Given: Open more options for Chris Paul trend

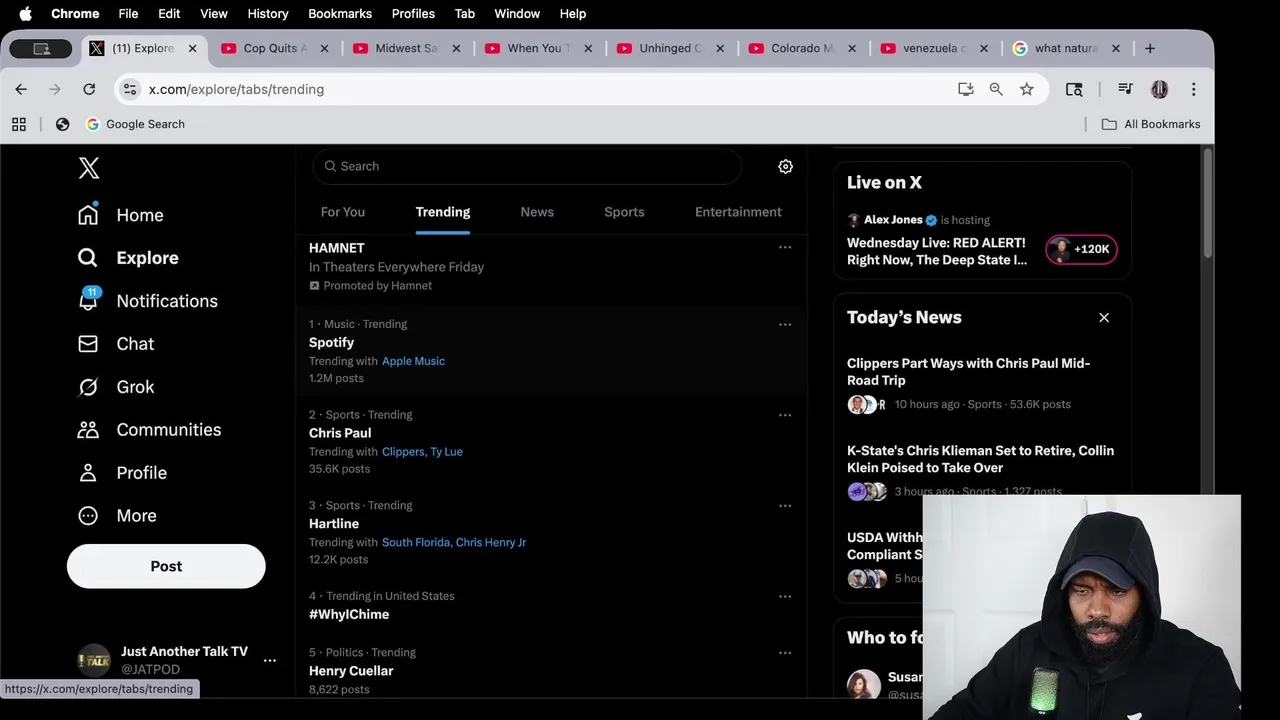Looking at the screenshot, I should point(785,415).
